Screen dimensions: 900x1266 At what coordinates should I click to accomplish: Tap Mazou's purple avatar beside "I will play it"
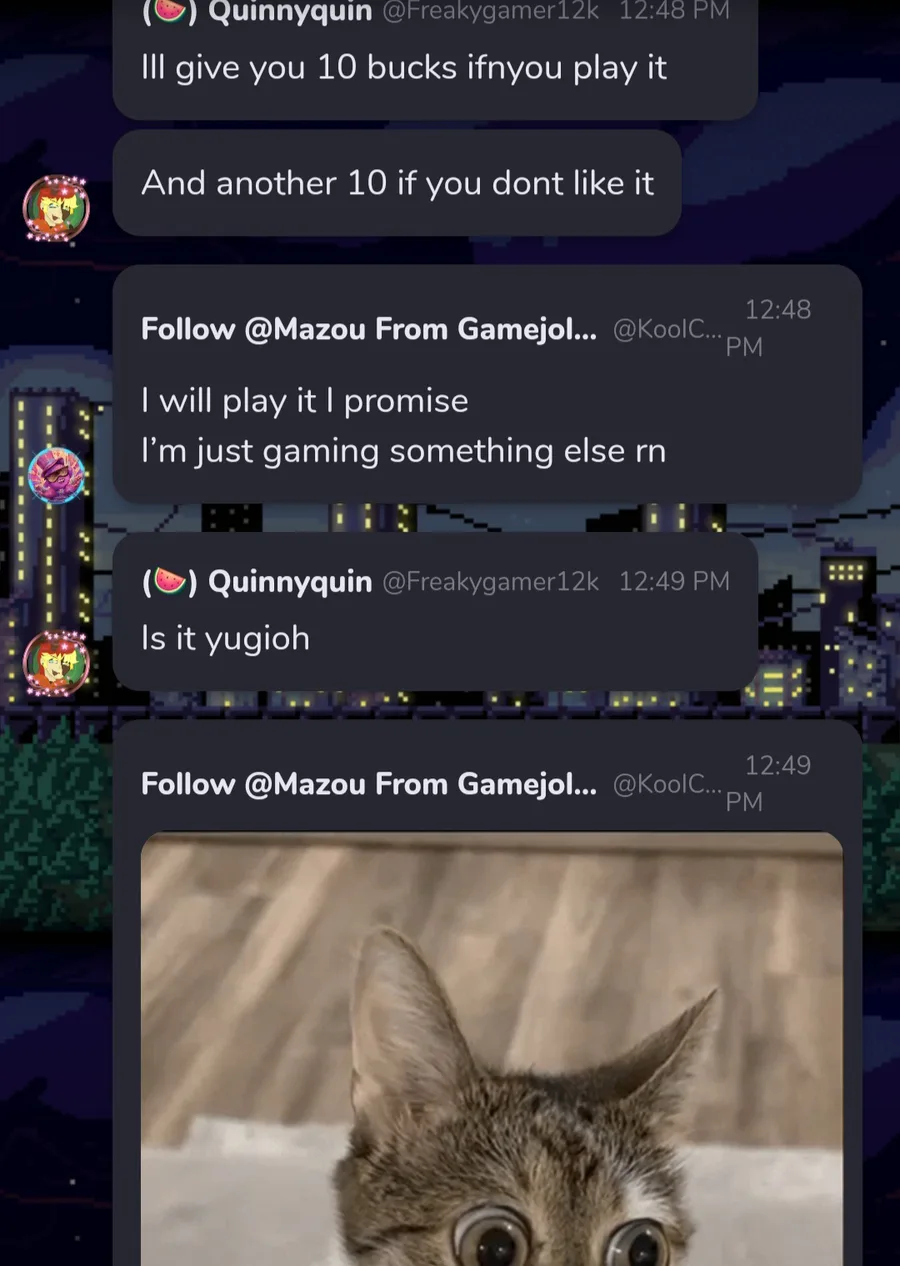point(56,475)
